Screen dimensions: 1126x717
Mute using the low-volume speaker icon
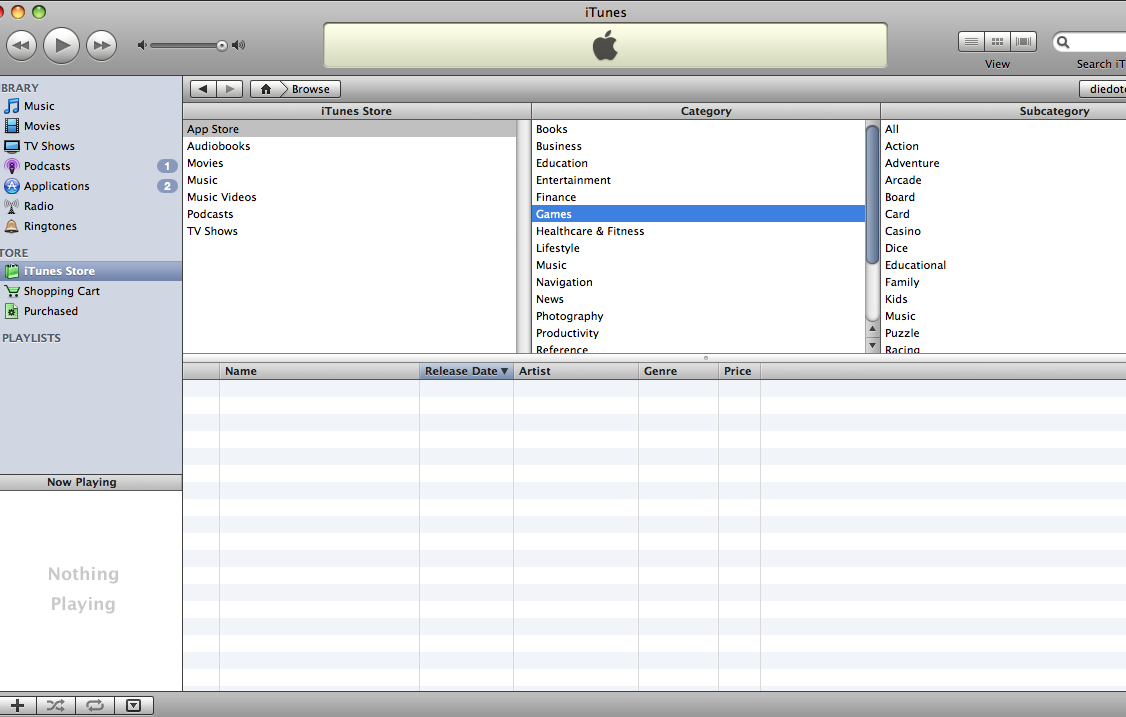[x=142, y=45]
